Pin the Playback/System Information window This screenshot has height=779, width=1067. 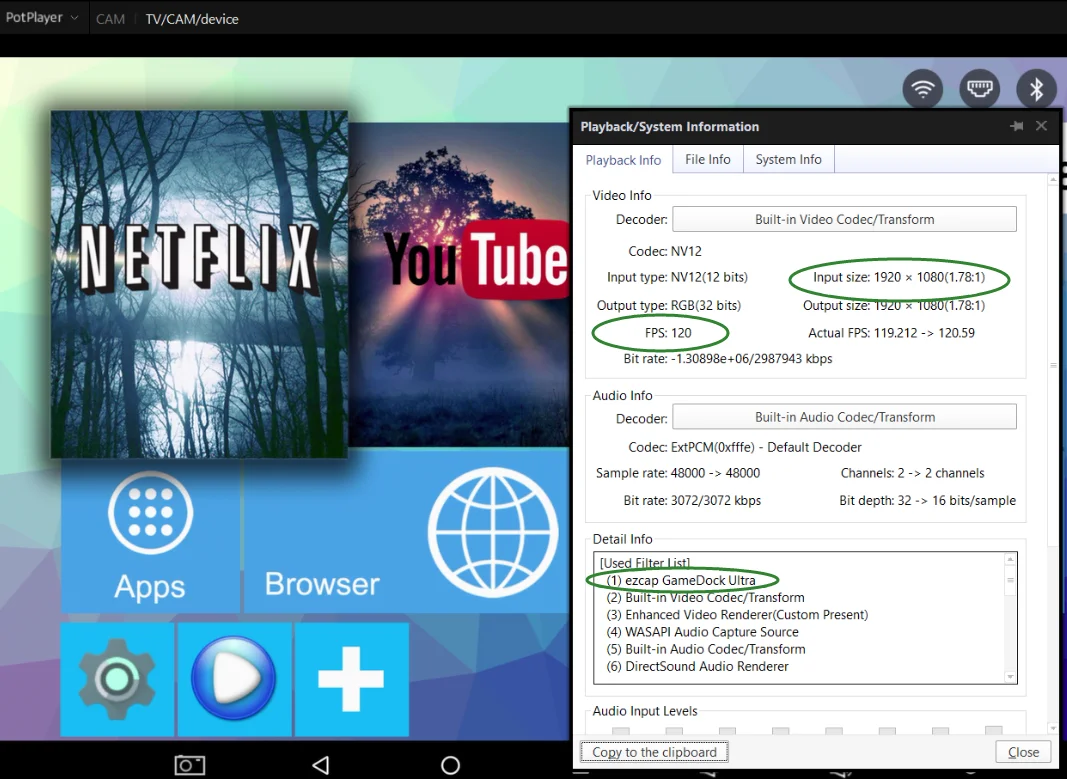pyautogui.click(x=1016, y=127)
